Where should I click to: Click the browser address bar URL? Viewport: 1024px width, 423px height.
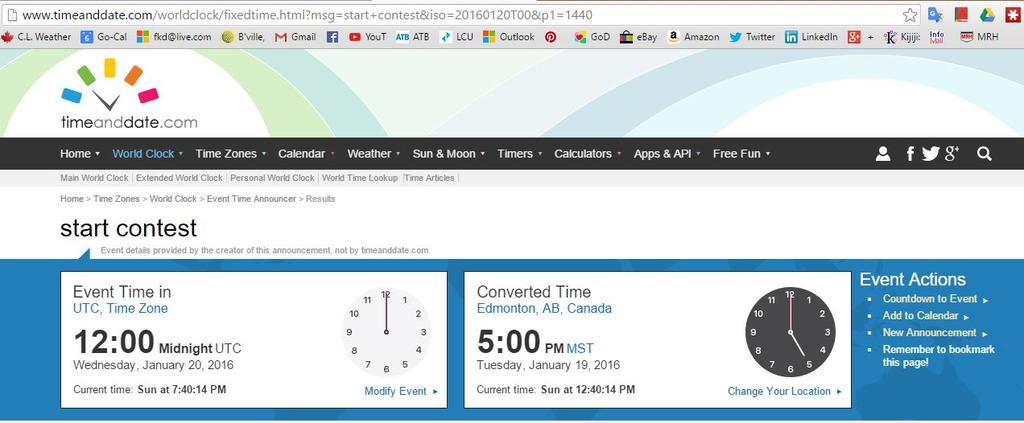(300, 15)
